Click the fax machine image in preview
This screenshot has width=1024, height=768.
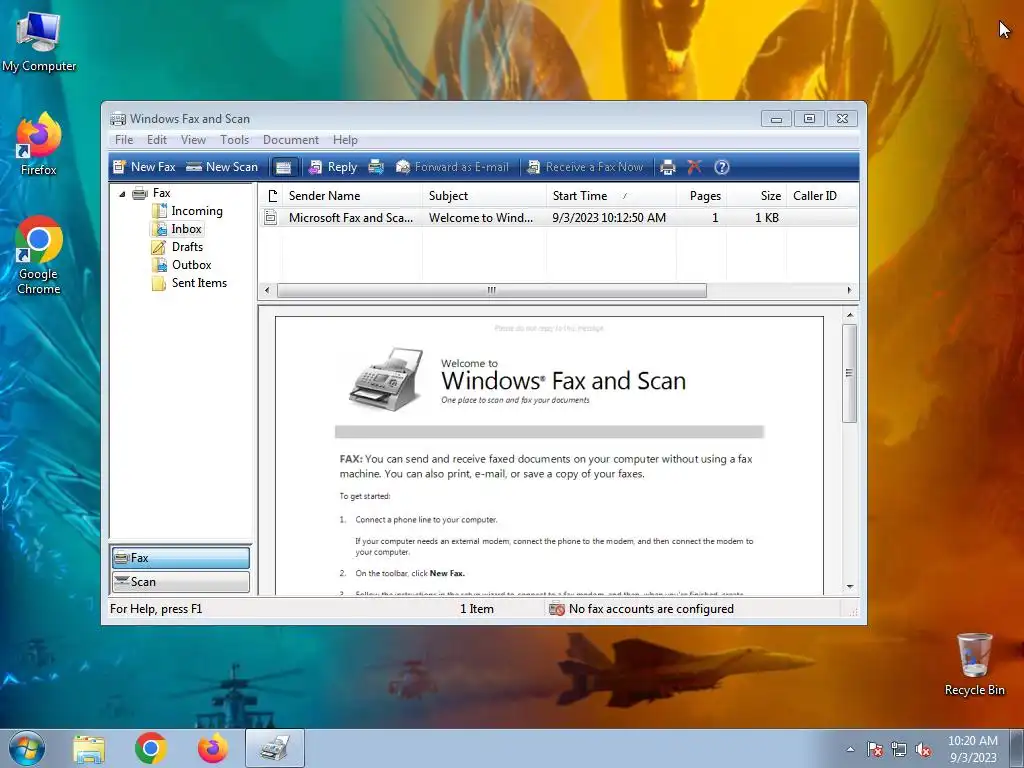(386, 378)
